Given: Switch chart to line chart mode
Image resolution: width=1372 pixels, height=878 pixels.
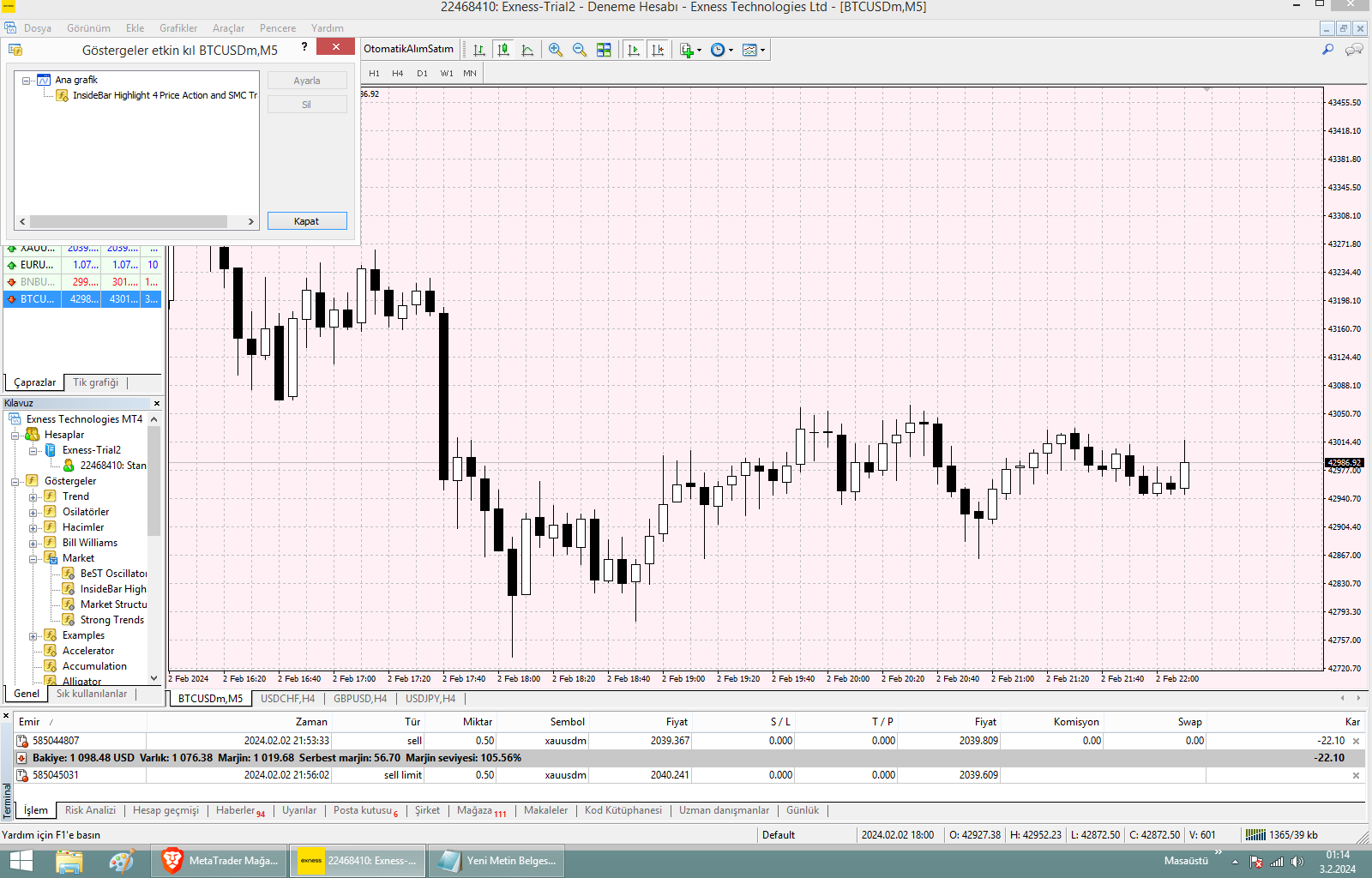Looking at the screenshot, I should pos(527,50).
